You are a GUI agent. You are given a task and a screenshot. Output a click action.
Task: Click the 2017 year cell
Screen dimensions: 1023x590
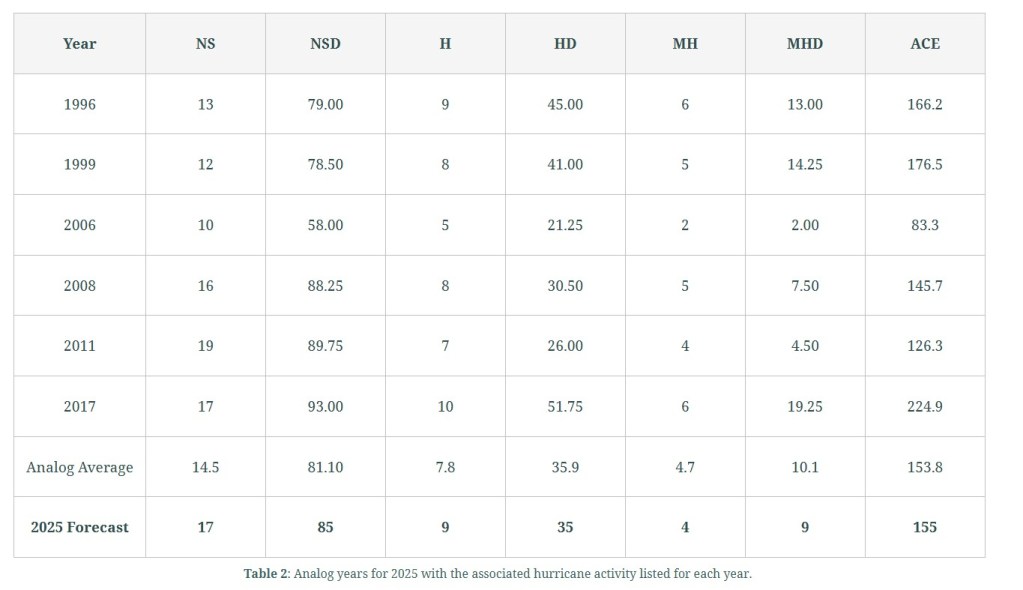coord(79,406)
